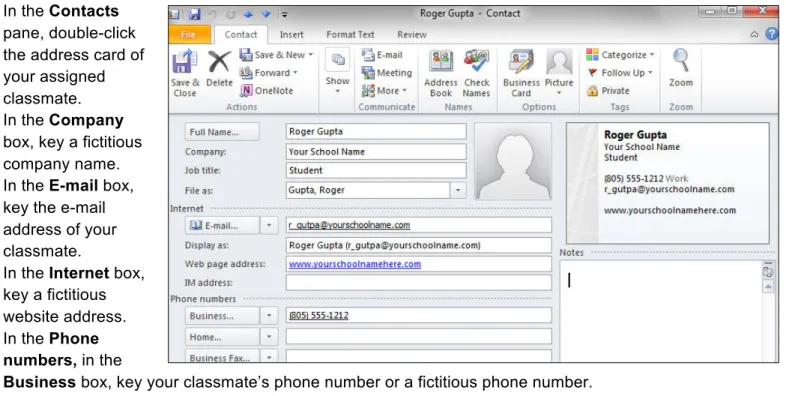
Task: Click the Full Name field with Roger Gupta
Action: tap(376, 131)
